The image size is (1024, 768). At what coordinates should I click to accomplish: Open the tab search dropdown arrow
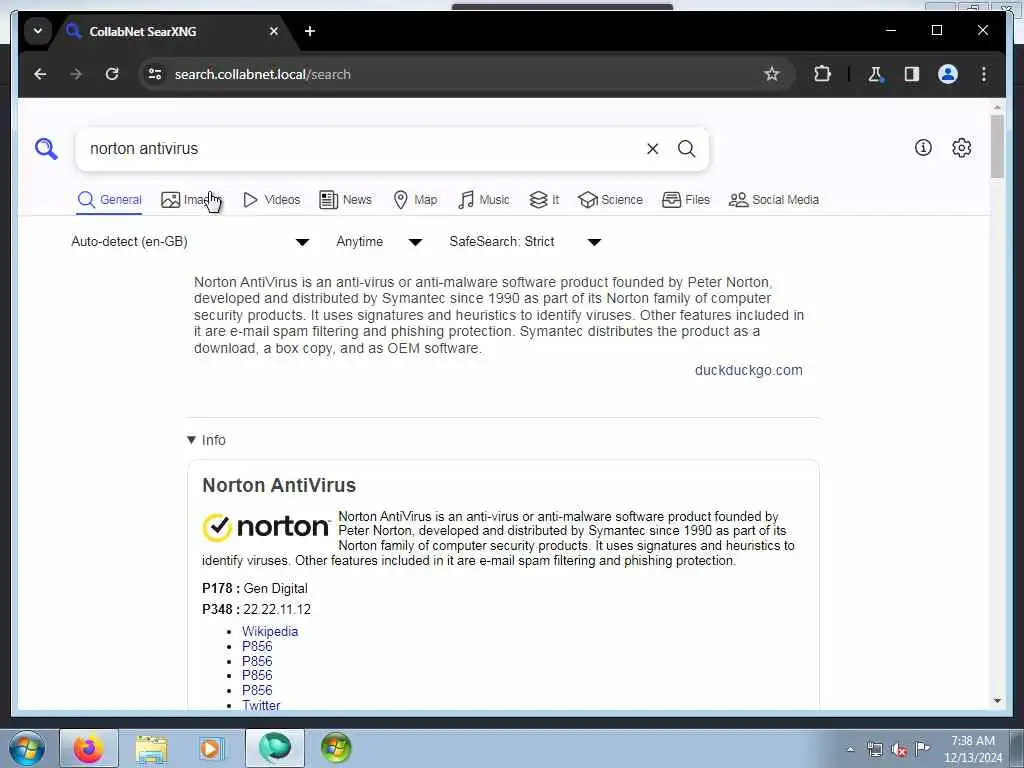tap(38, 31)
